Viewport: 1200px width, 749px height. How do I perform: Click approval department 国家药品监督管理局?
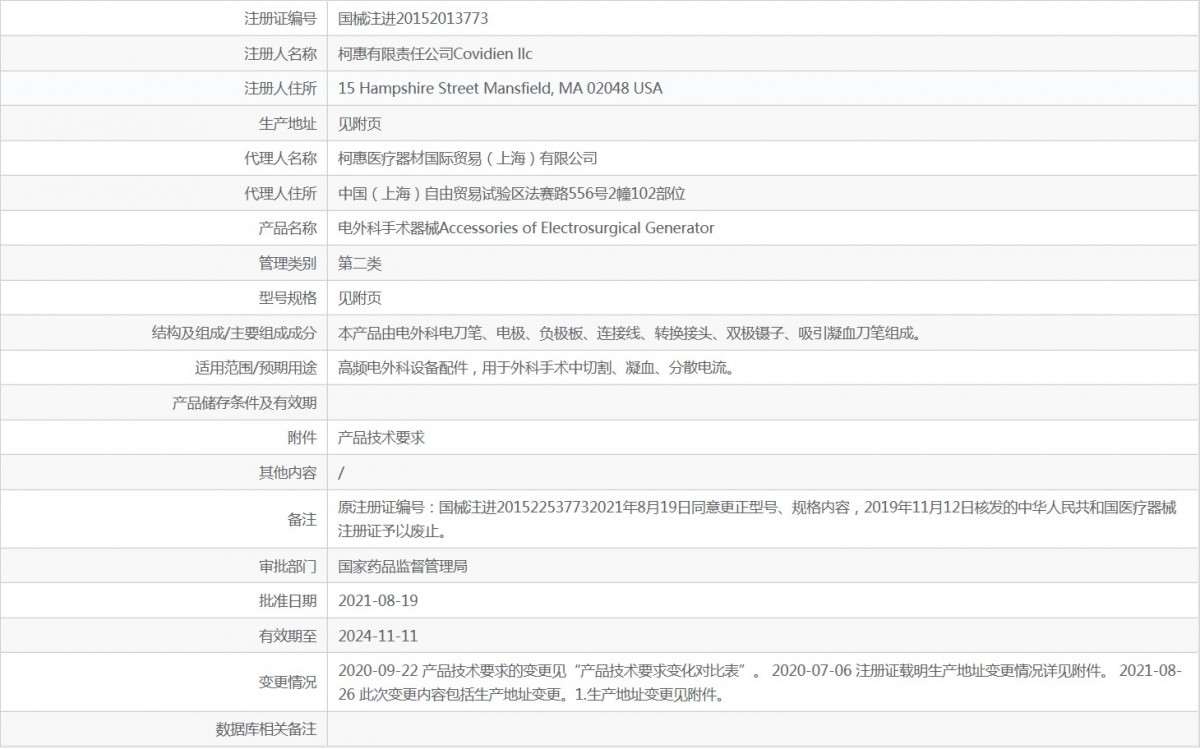point(403,566)
